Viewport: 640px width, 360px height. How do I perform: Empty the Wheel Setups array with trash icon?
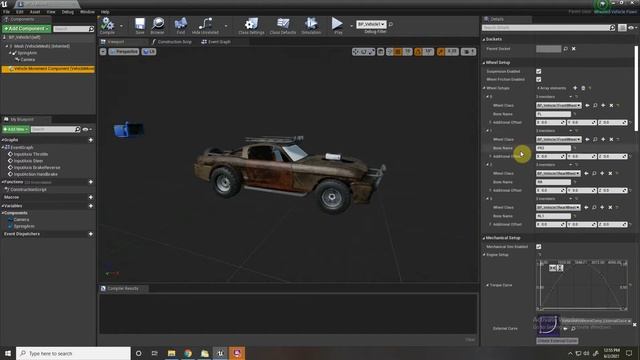pyautogui.click(x=583, y=88)
